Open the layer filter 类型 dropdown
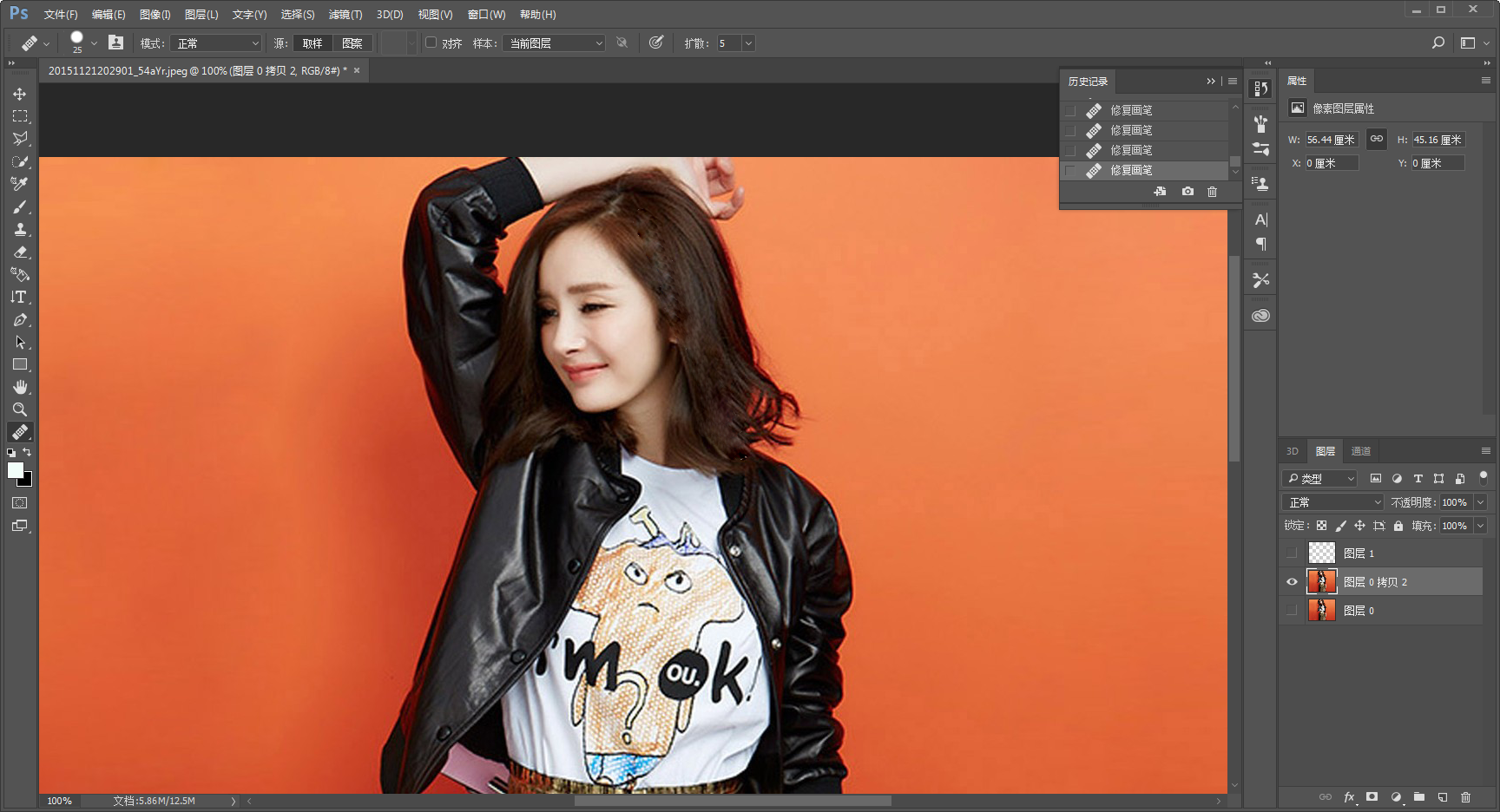 (1319, 478)
